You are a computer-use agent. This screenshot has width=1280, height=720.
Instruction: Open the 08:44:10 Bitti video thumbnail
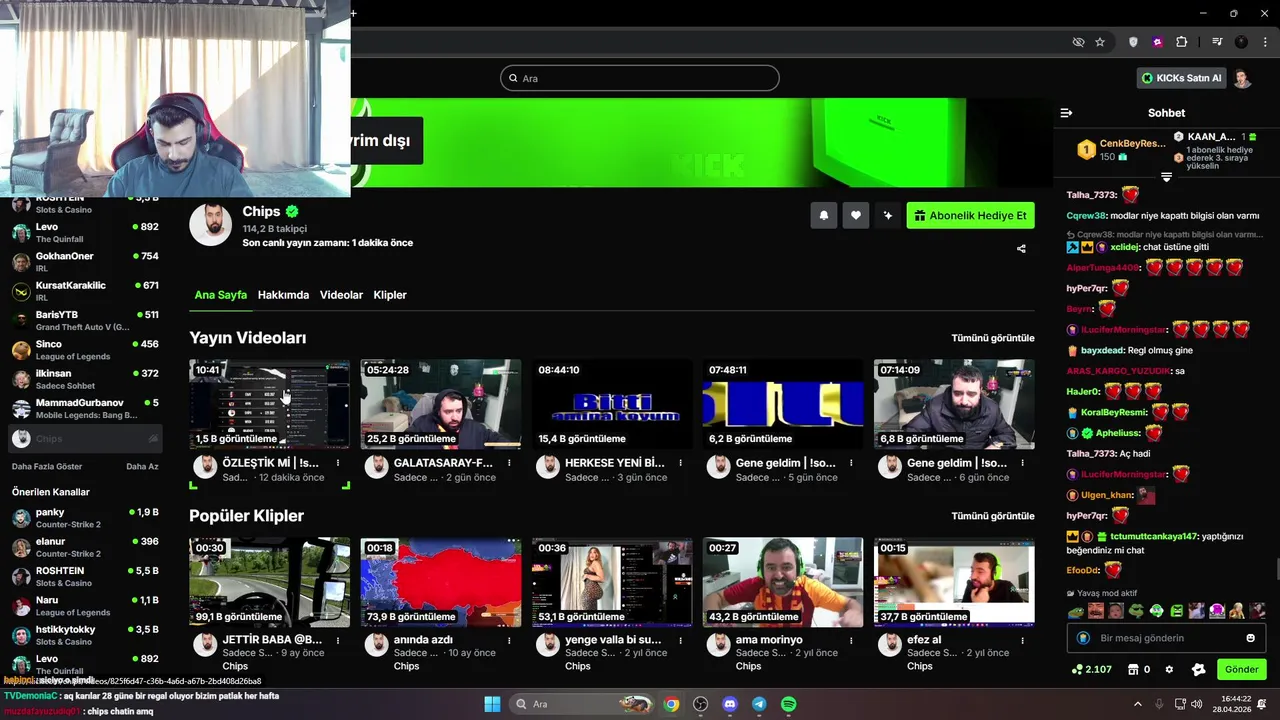612,404
